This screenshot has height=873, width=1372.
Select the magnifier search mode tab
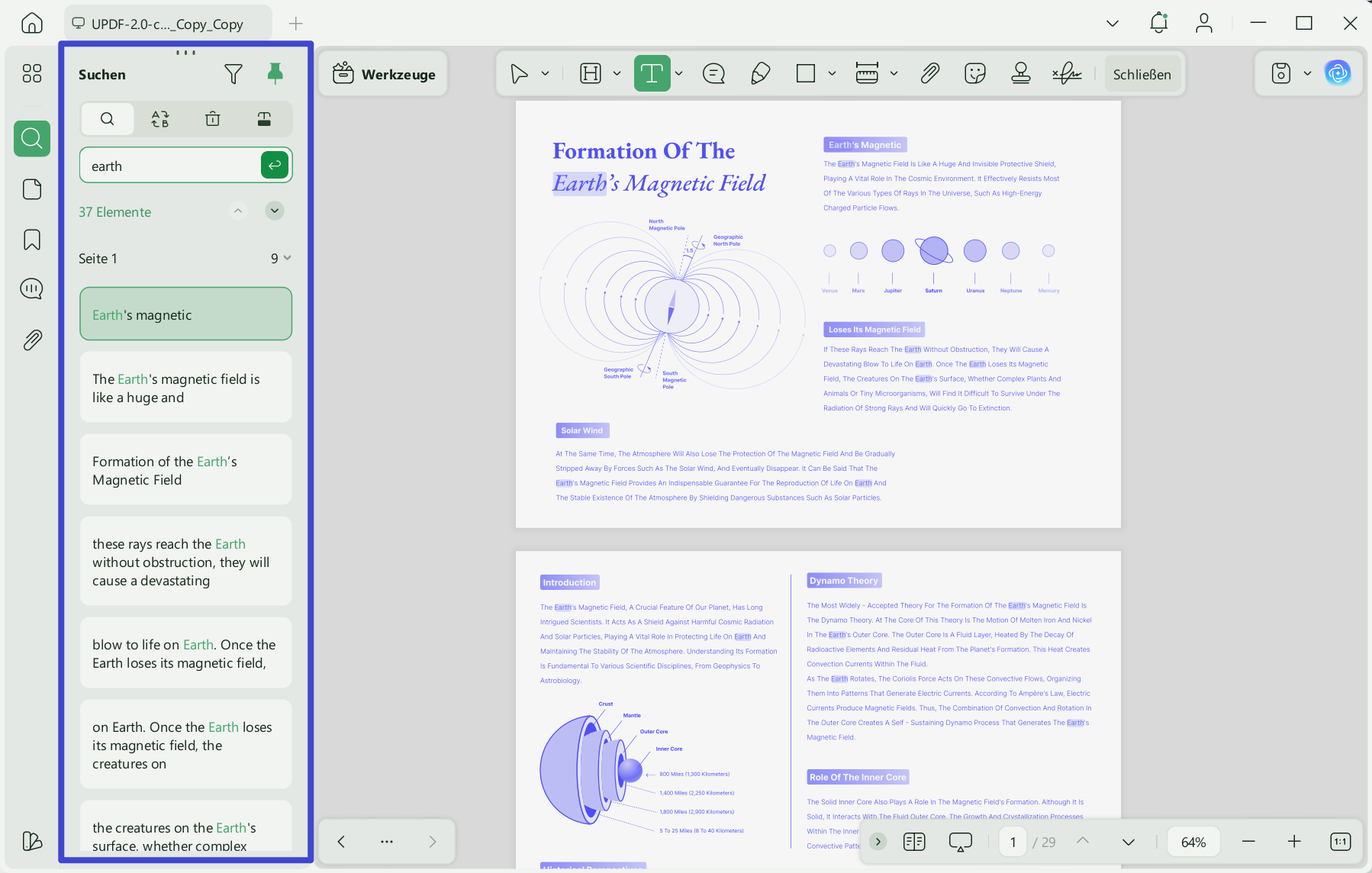point(108,119)
